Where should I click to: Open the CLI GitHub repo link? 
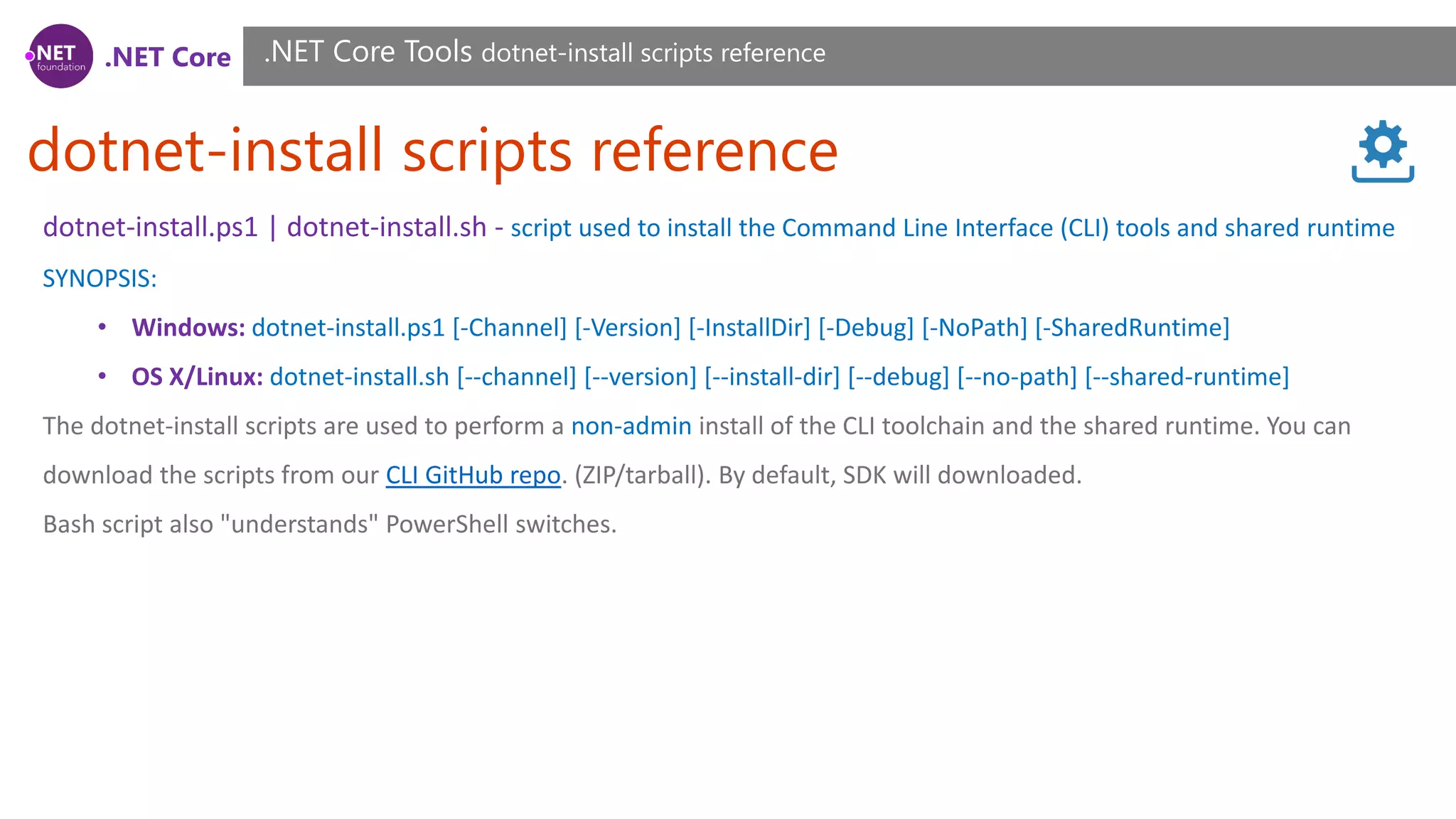(x=473, y=475)
